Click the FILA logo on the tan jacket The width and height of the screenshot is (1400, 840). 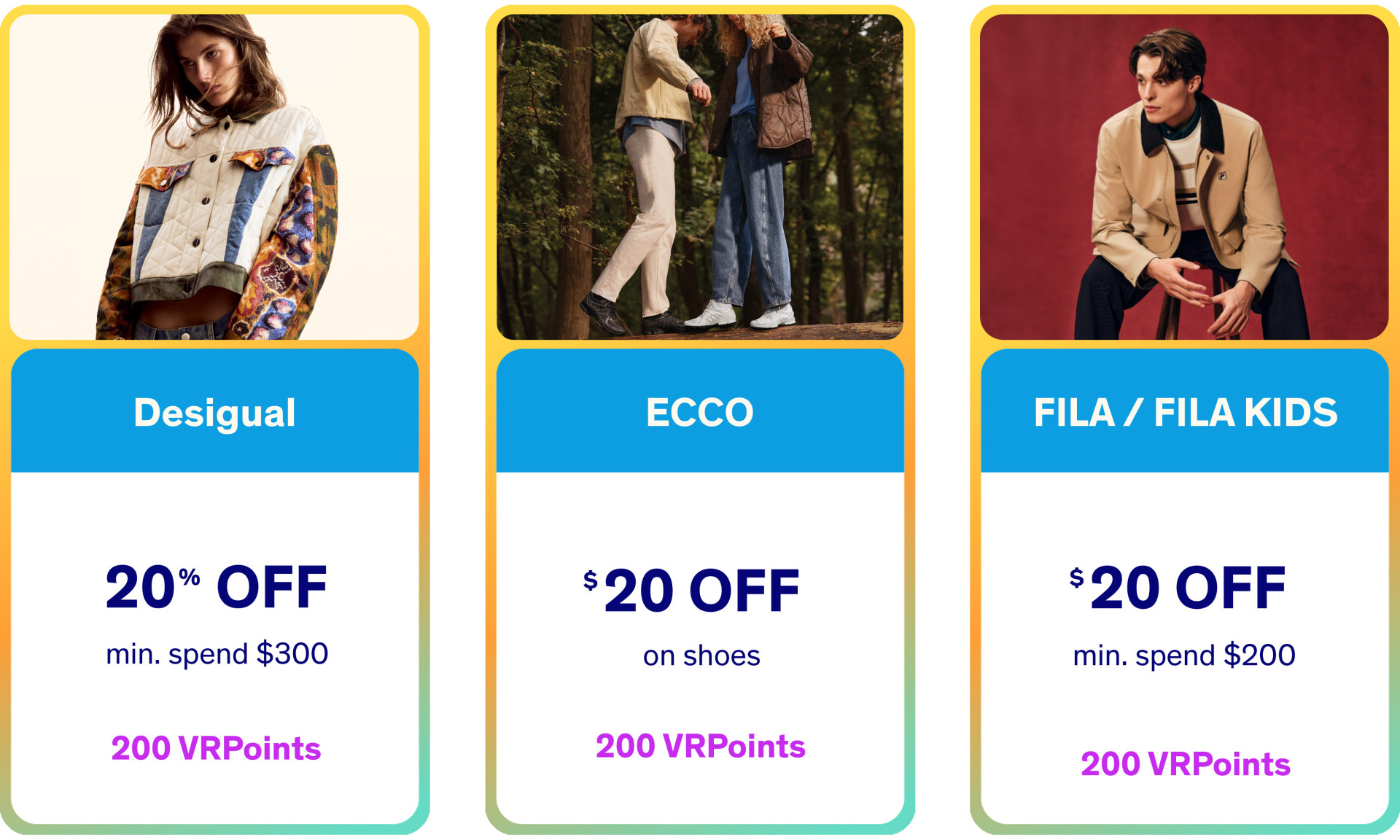1221,175
